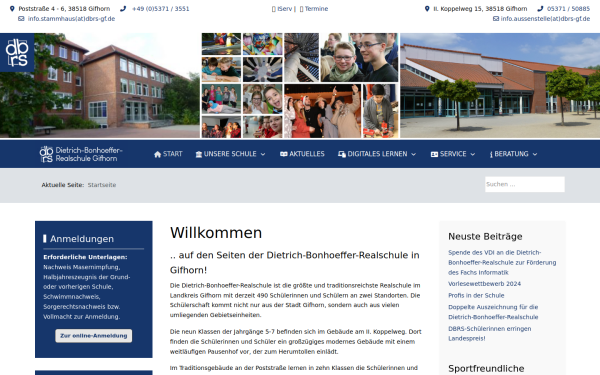600x375 pixels.
Task: Open the BERATUNG menu
Action: [x=514, y=154]
